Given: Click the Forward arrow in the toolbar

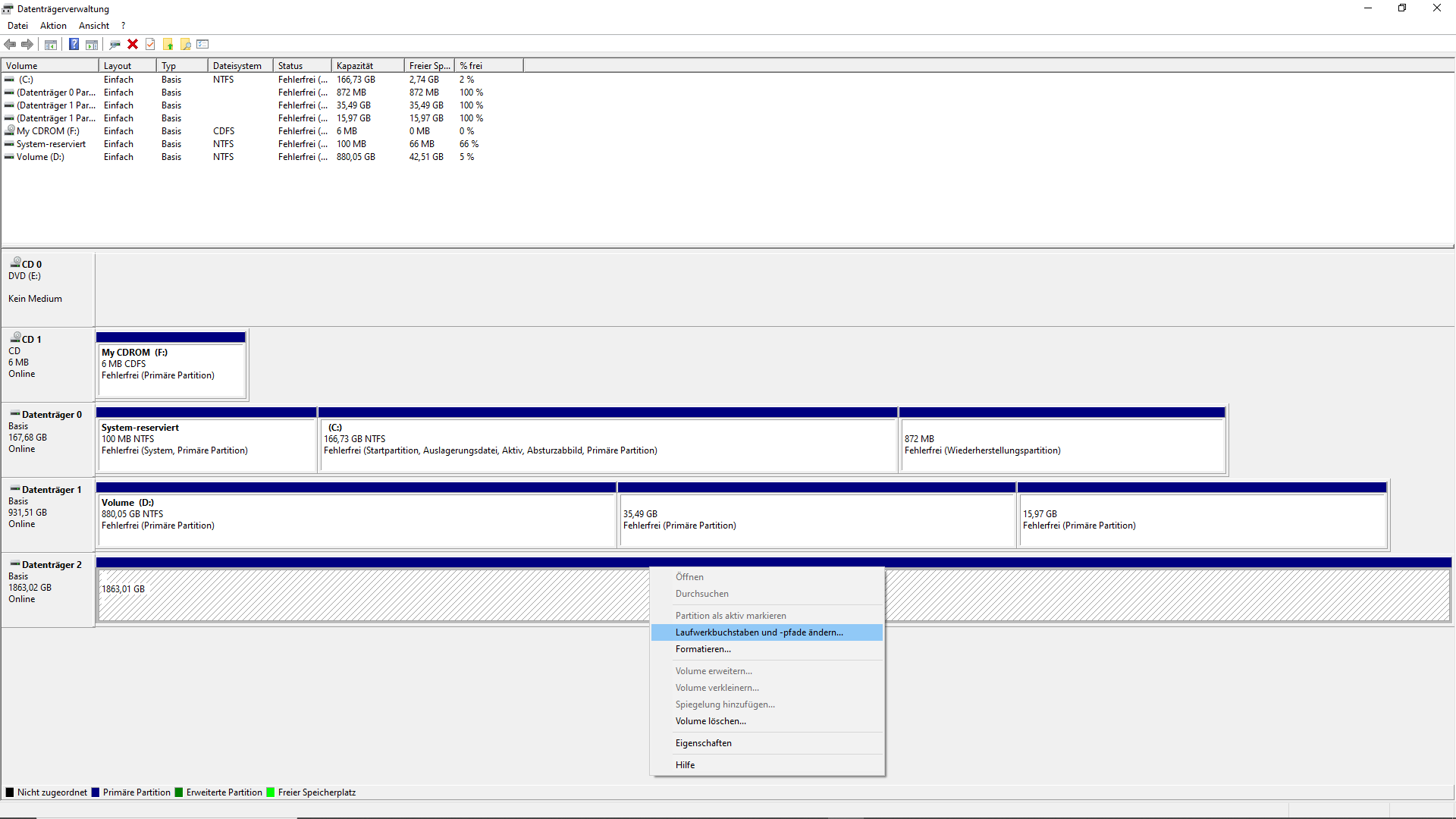Looking at the screenshot, I should [27, 44].
